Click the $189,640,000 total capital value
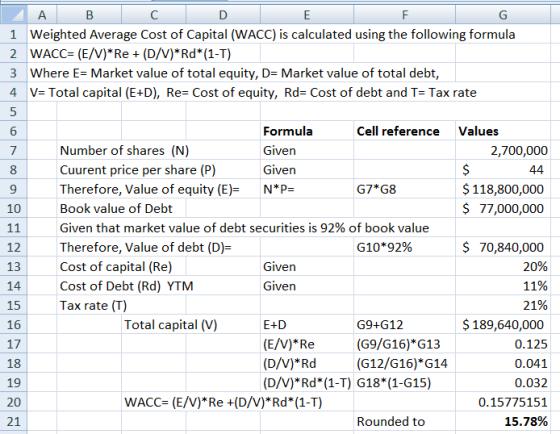This screenshot has width=560, height=434. [x=503, y=325]
